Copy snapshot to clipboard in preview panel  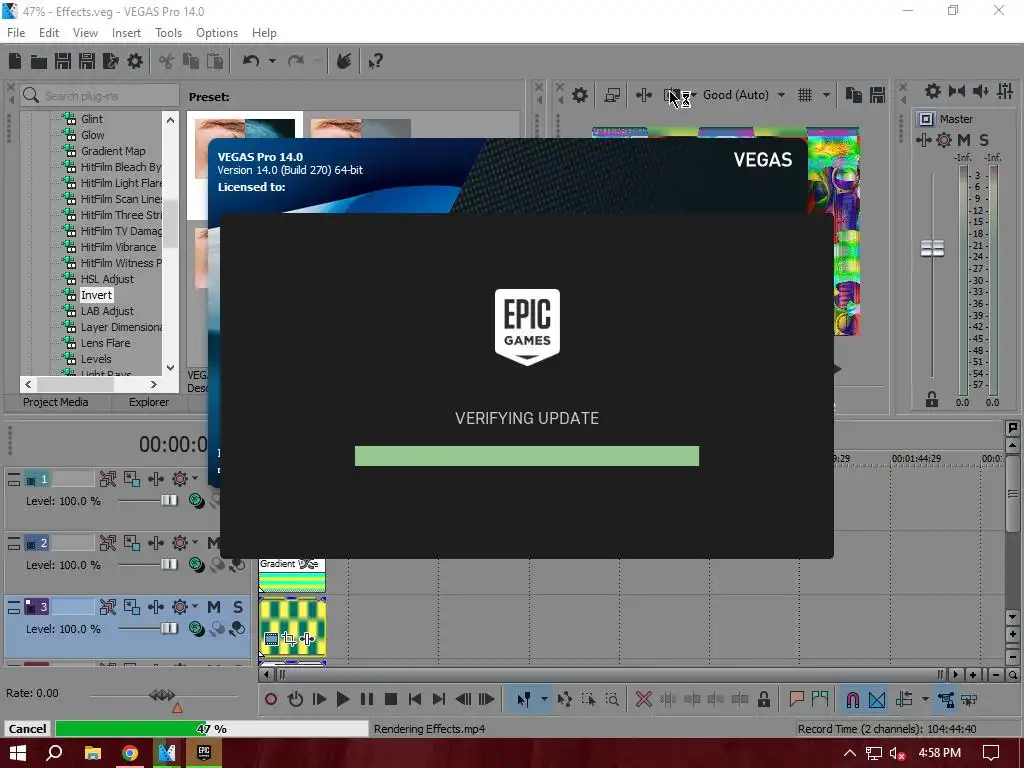point(854,95)
